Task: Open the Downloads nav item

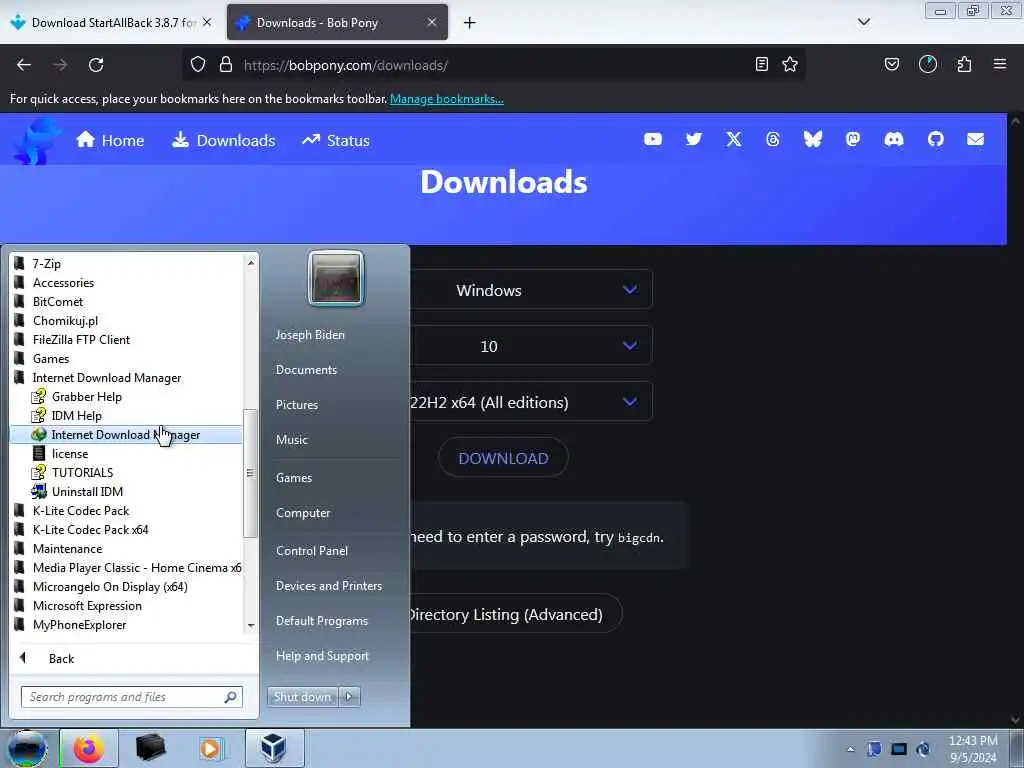Action: tap(223, 140)
